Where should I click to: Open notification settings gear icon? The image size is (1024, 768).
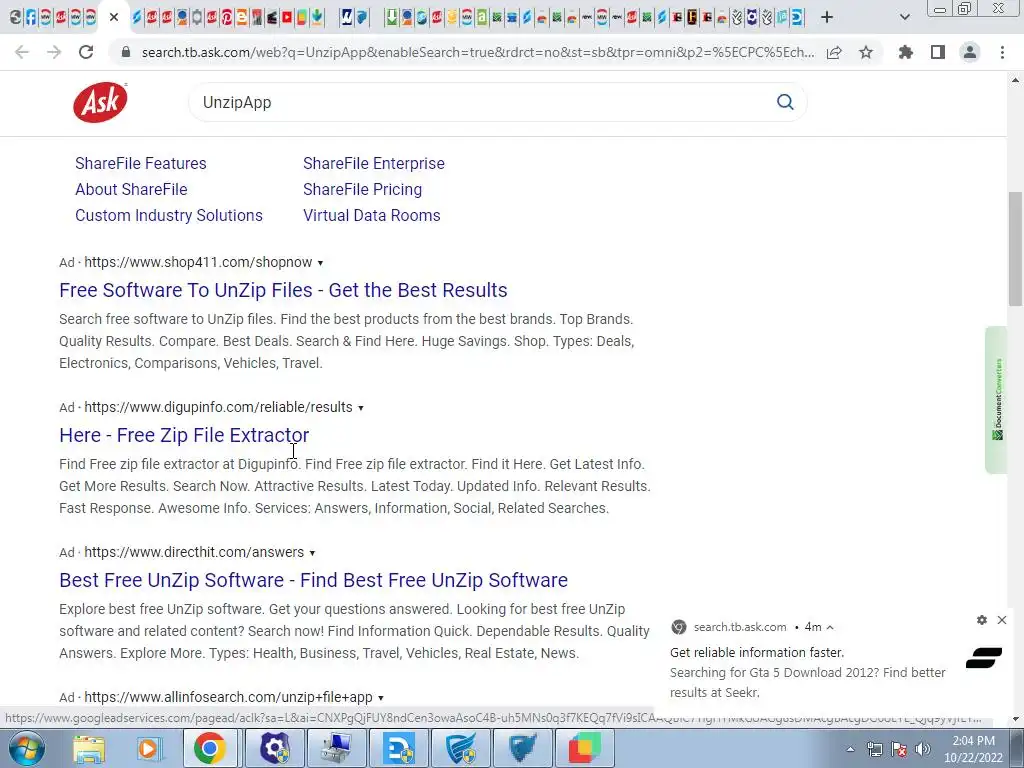(x=982, y=620)
